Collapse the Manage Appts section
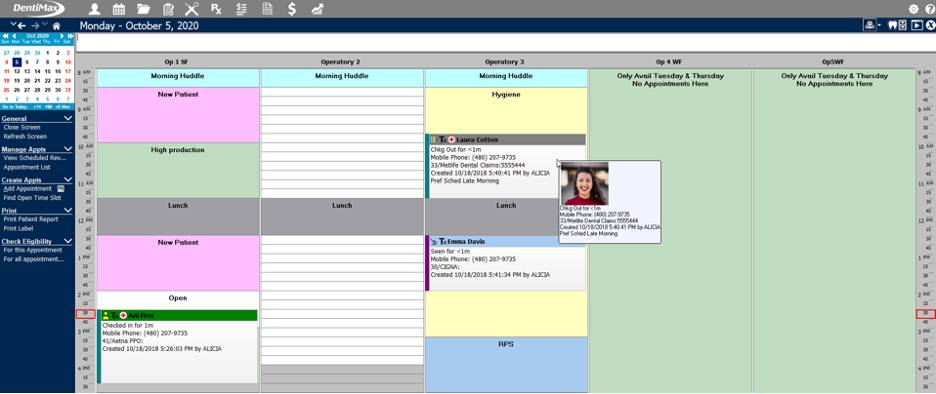The width and height of the screenshot is (936, 394). click(x=68, y=149)
